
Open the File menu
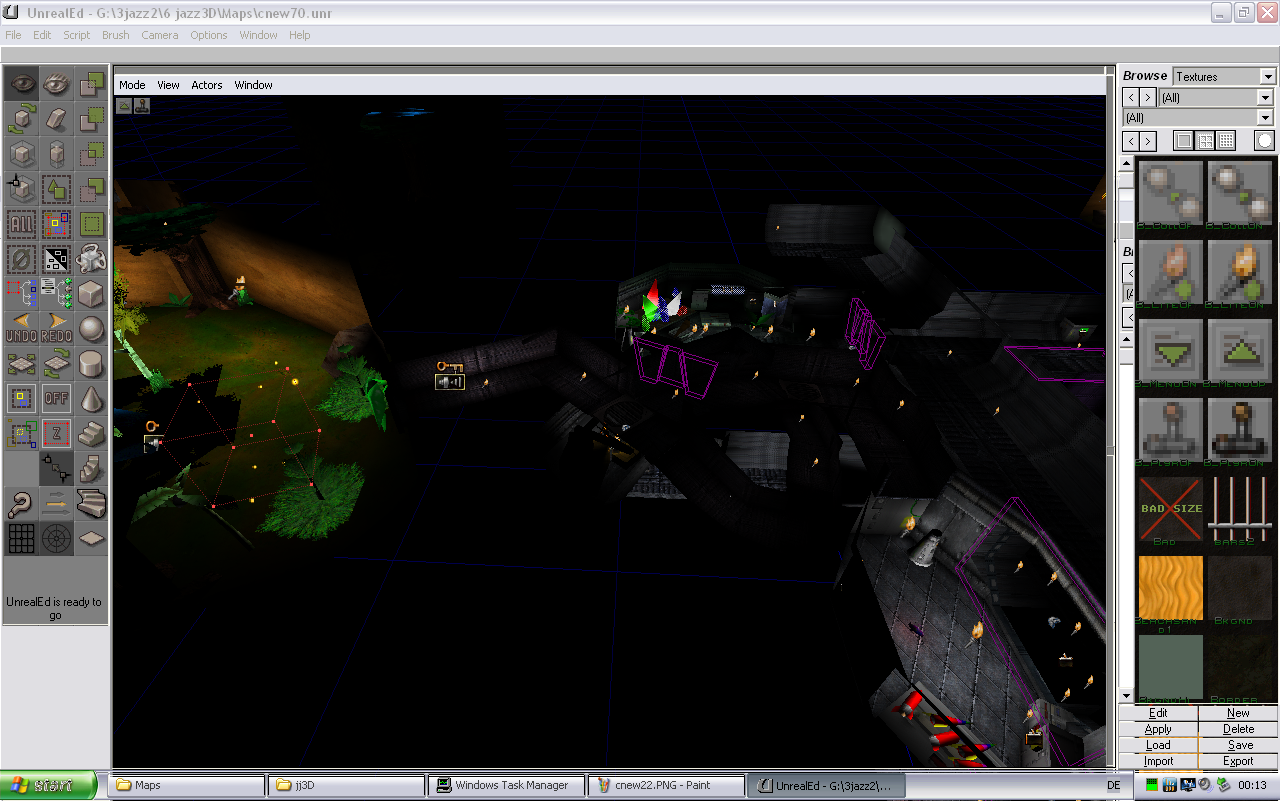tap(13, 35)
